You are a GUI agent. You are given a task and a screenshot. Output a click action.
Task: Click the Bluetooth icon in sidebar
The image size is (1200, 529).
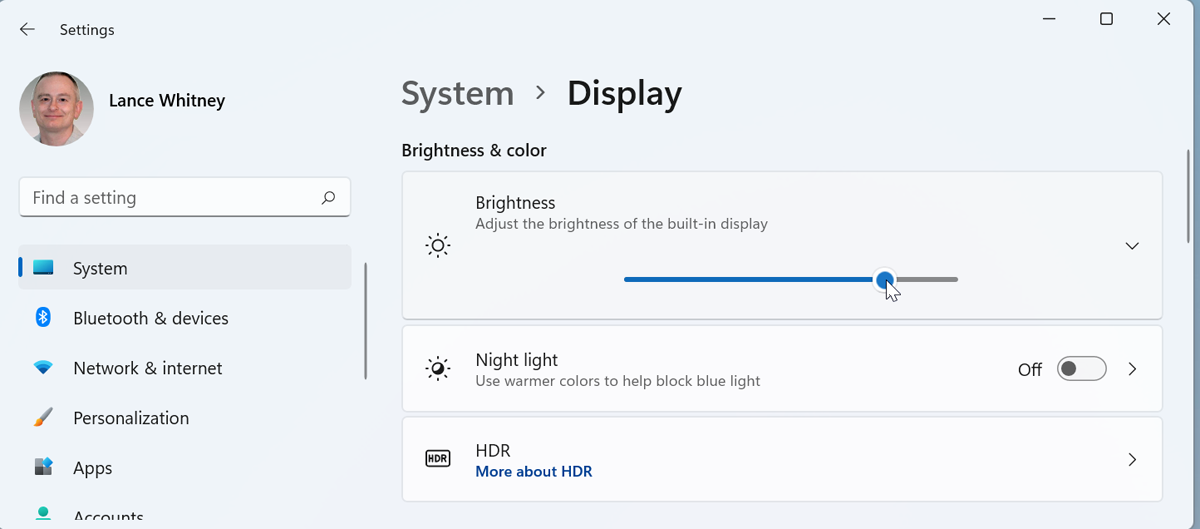[43, 318]
